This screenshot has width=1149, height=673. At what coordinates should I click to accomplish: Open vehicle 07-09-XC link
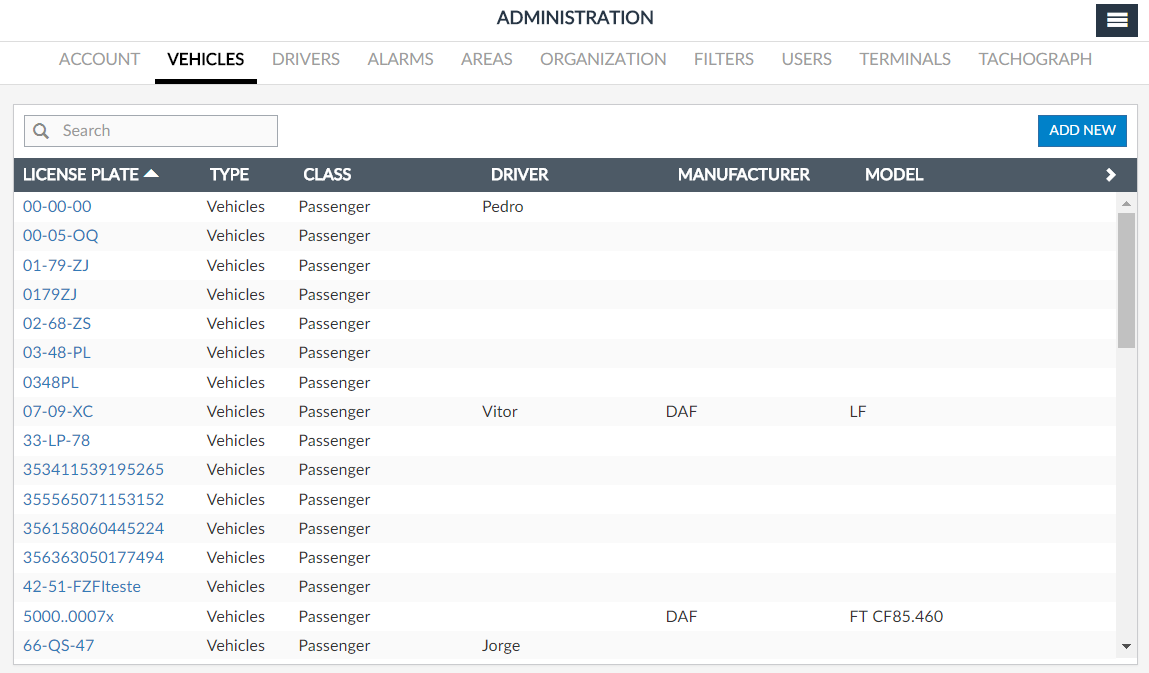click(58, 411)
